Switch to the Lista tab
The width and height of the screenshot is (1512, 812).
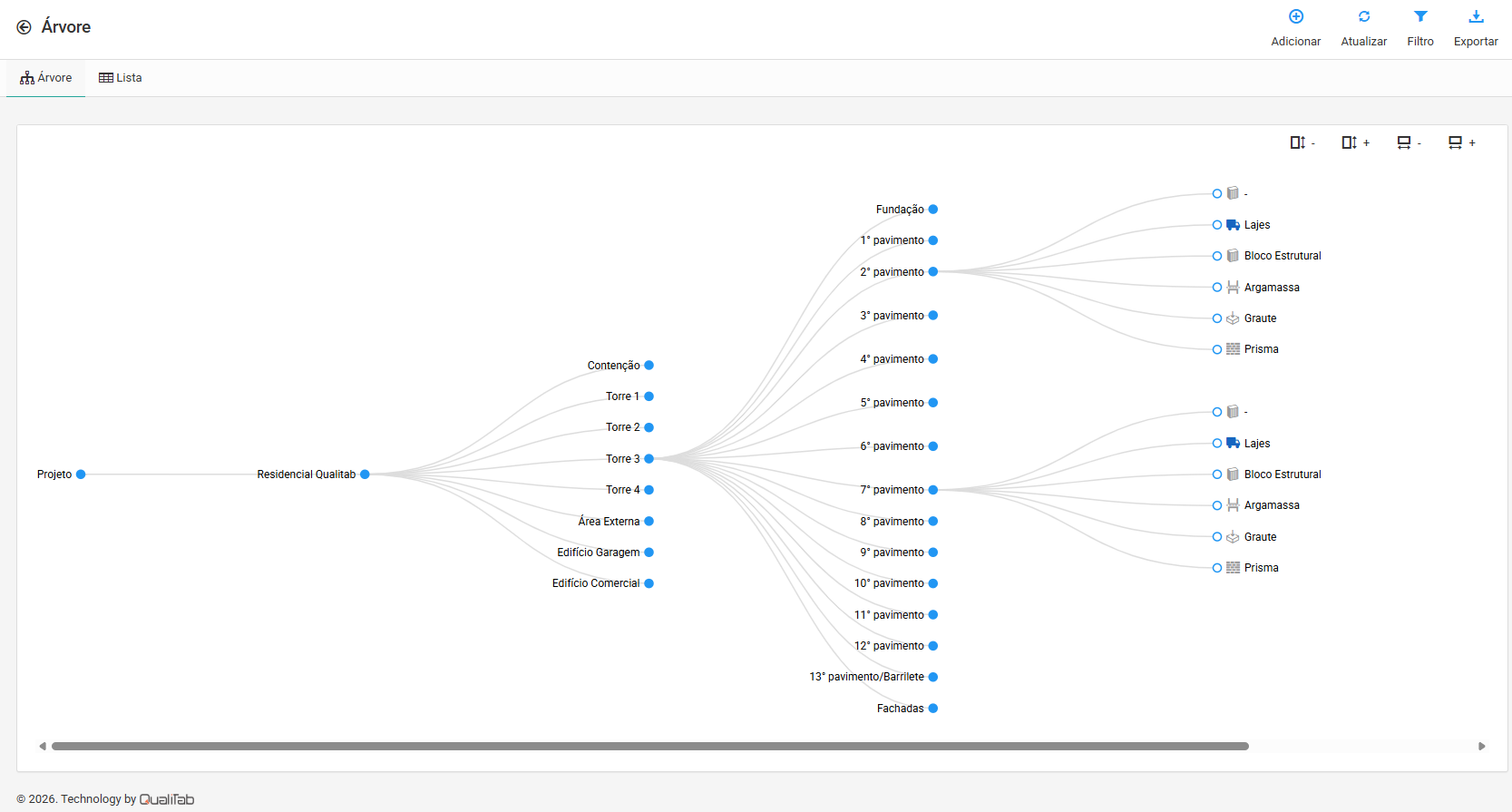click(x=121, y=78)
